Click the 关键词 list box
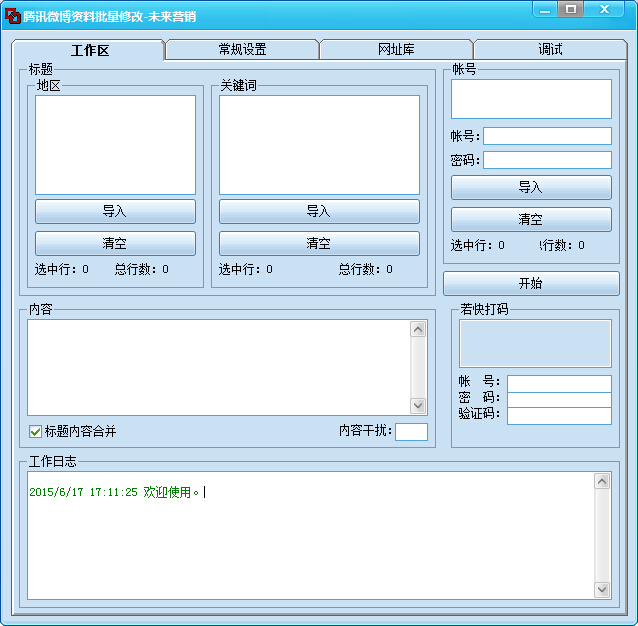 point(319,145)
